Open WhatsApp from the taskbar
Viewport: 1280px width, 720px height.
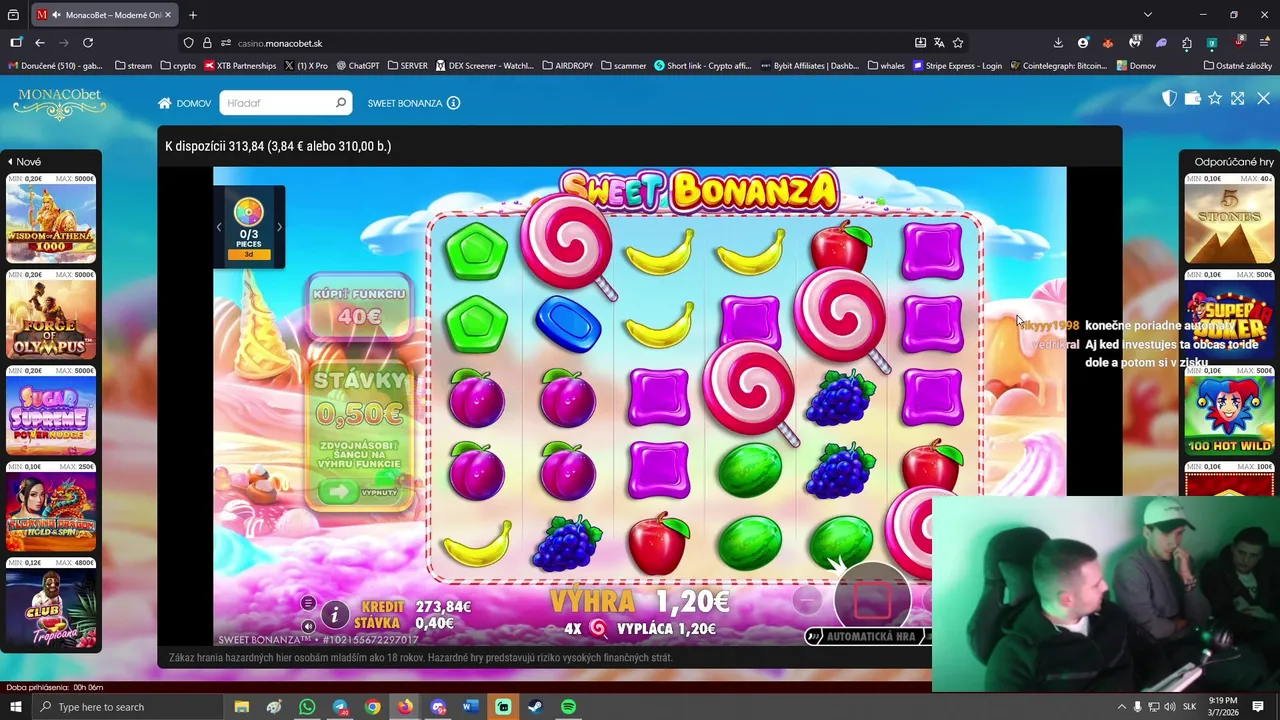(x=307, y=707)
